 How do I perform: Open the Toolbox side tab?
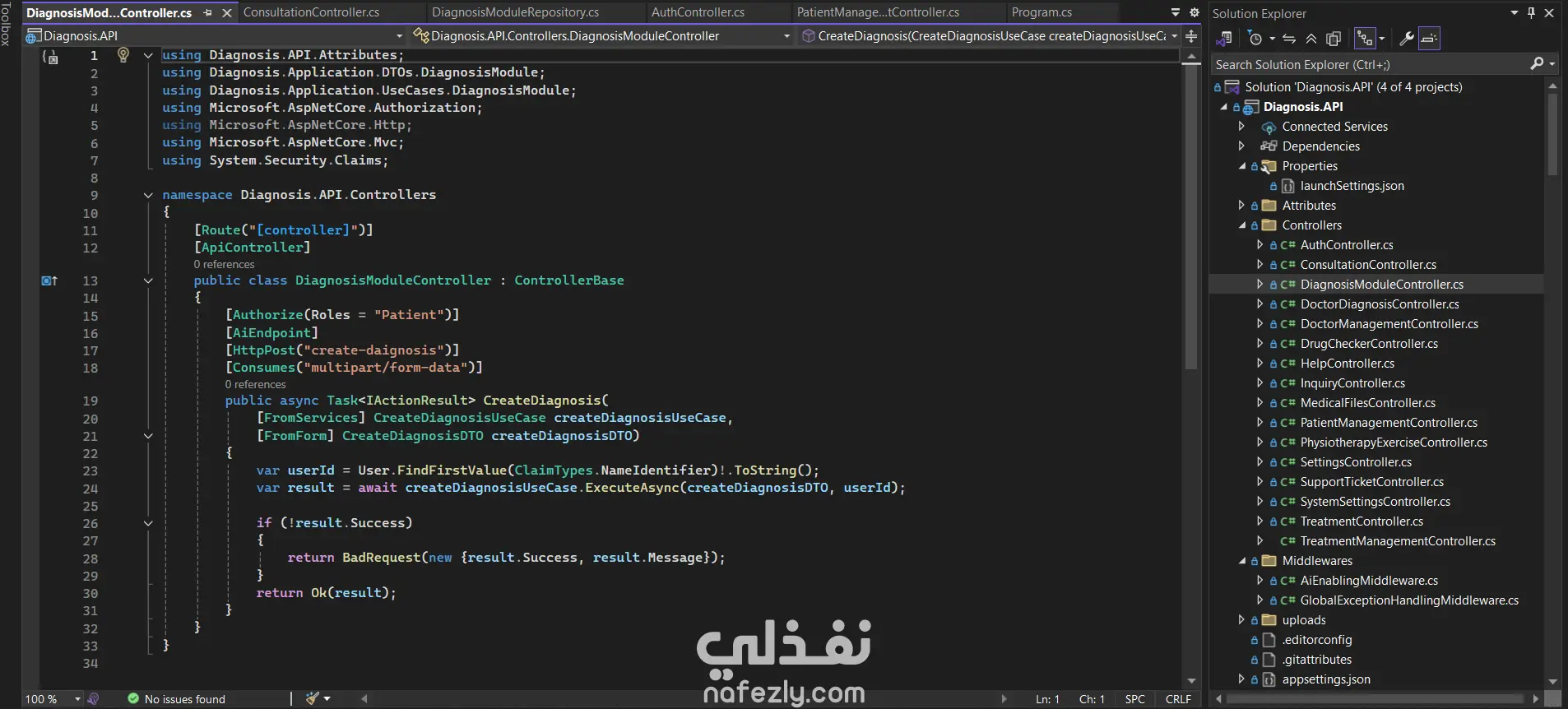[7, 23]
